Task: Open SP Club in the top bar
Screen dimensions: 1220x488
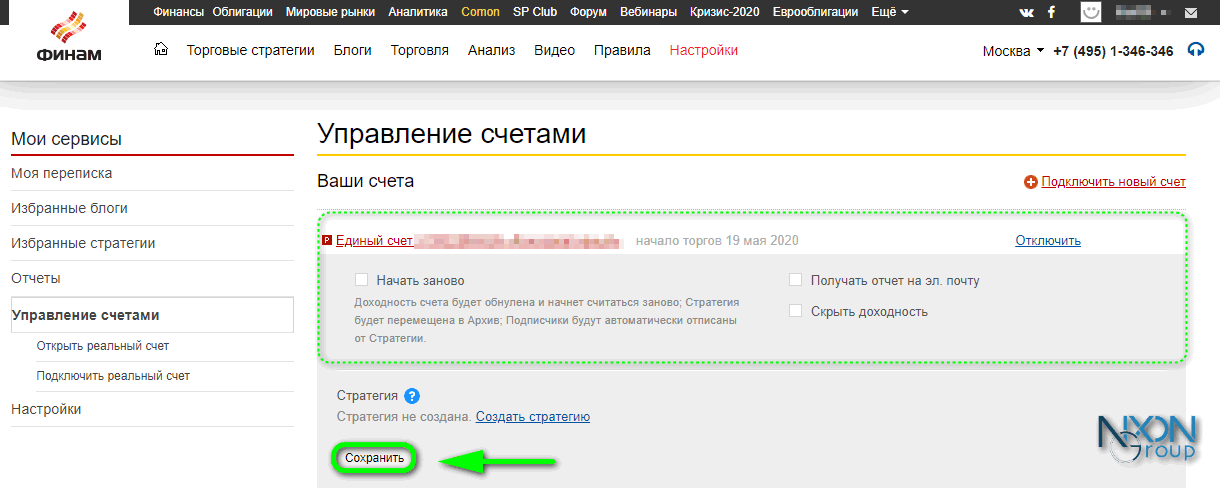Action: pos(535,12)
